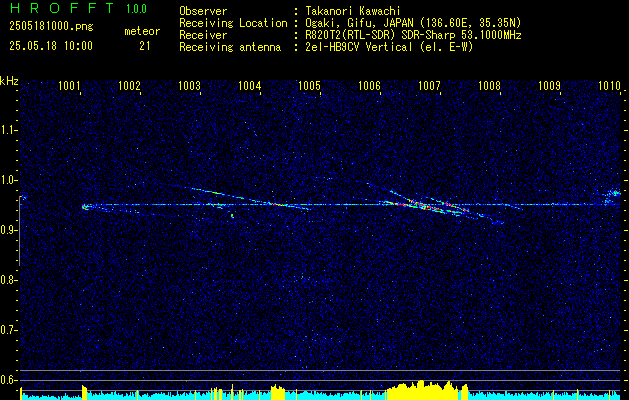Click the version number 1.0.0
Screen dimensions: 629x400
pyautogui.click(x=136, y=9)
